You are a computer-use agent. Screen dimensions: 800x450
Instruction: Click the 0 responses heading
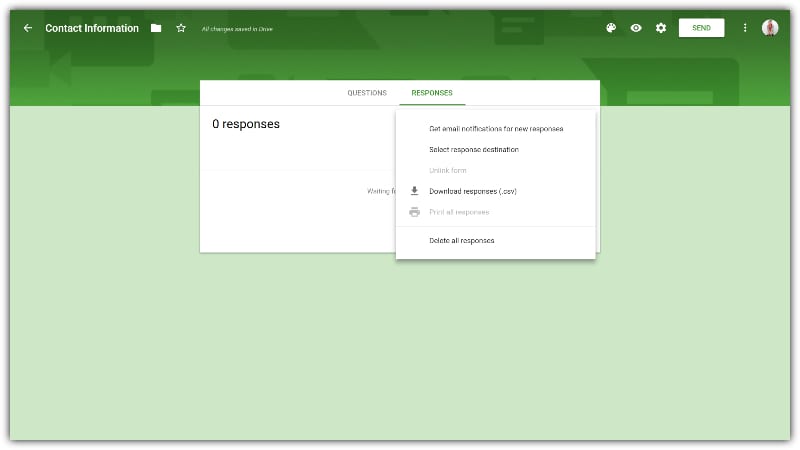pos(246,124)
